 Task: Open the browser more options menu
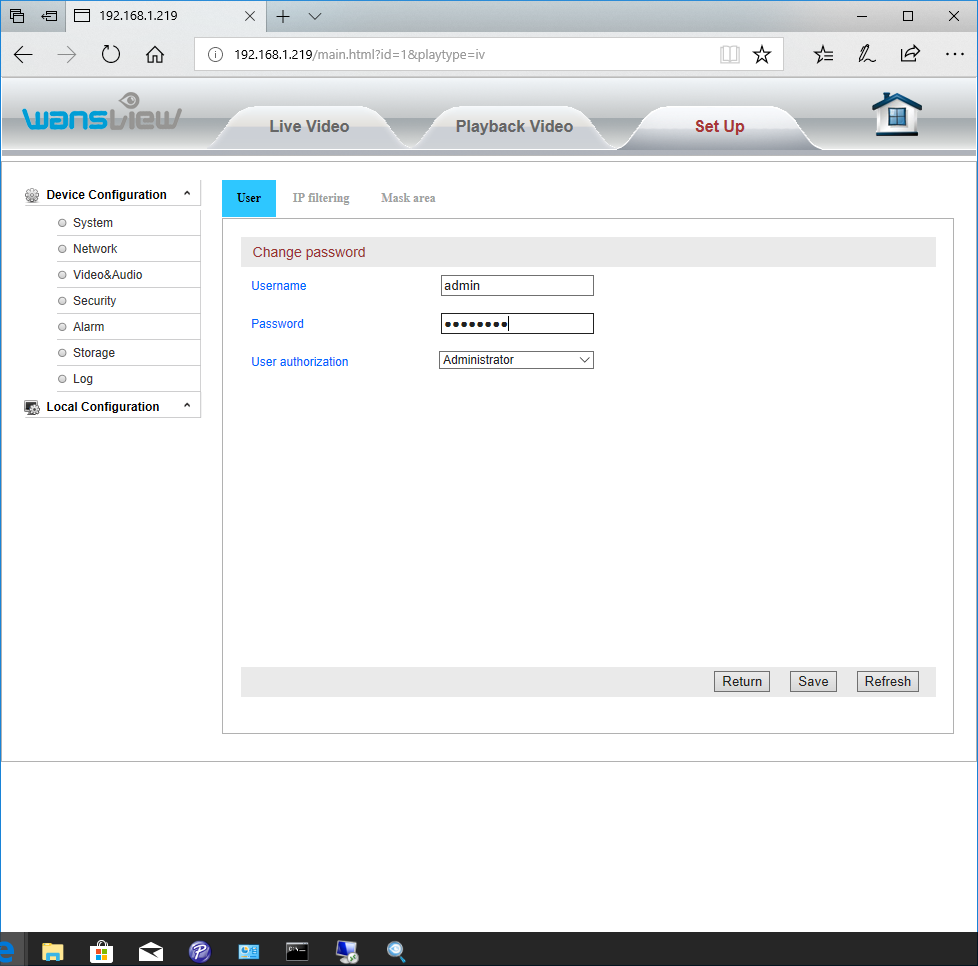pos(954,55)
